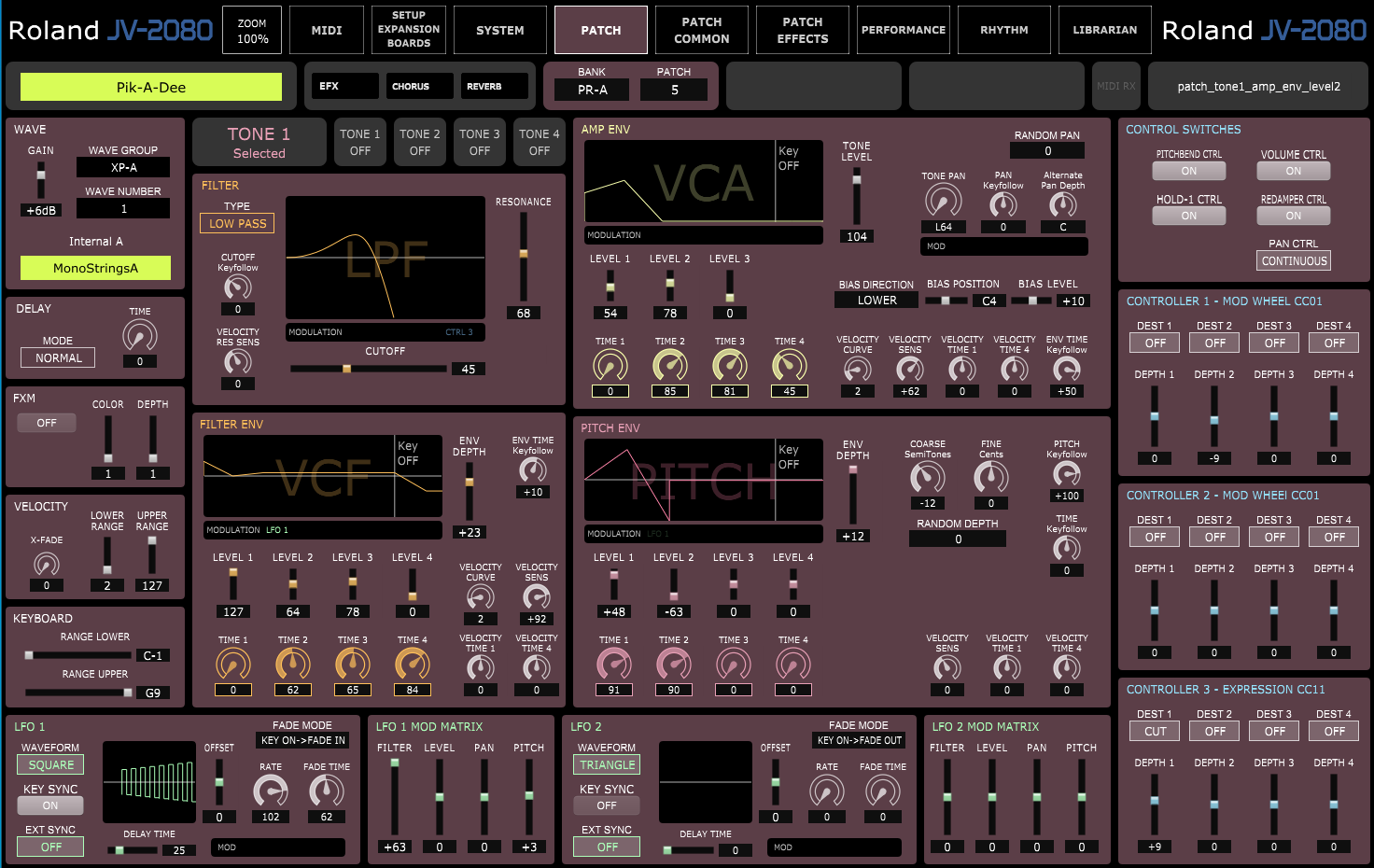The width and height of the screenshot is (1374, 868).
Task: Click the Pitch Env TIME 2 knob
Action: (674, 665)
